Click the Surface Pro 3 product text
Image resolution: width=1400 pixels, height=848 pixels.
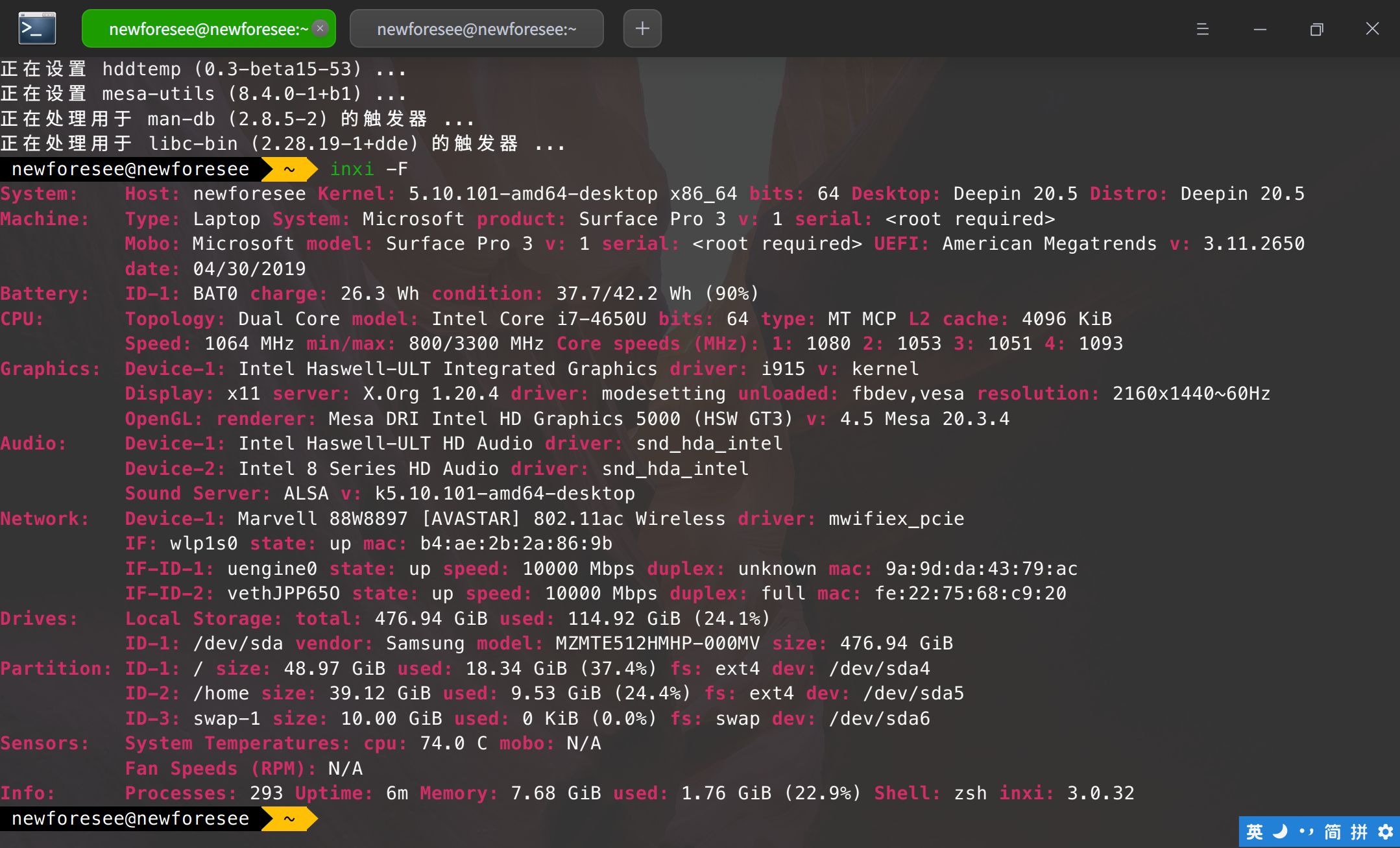click(651, 219)
